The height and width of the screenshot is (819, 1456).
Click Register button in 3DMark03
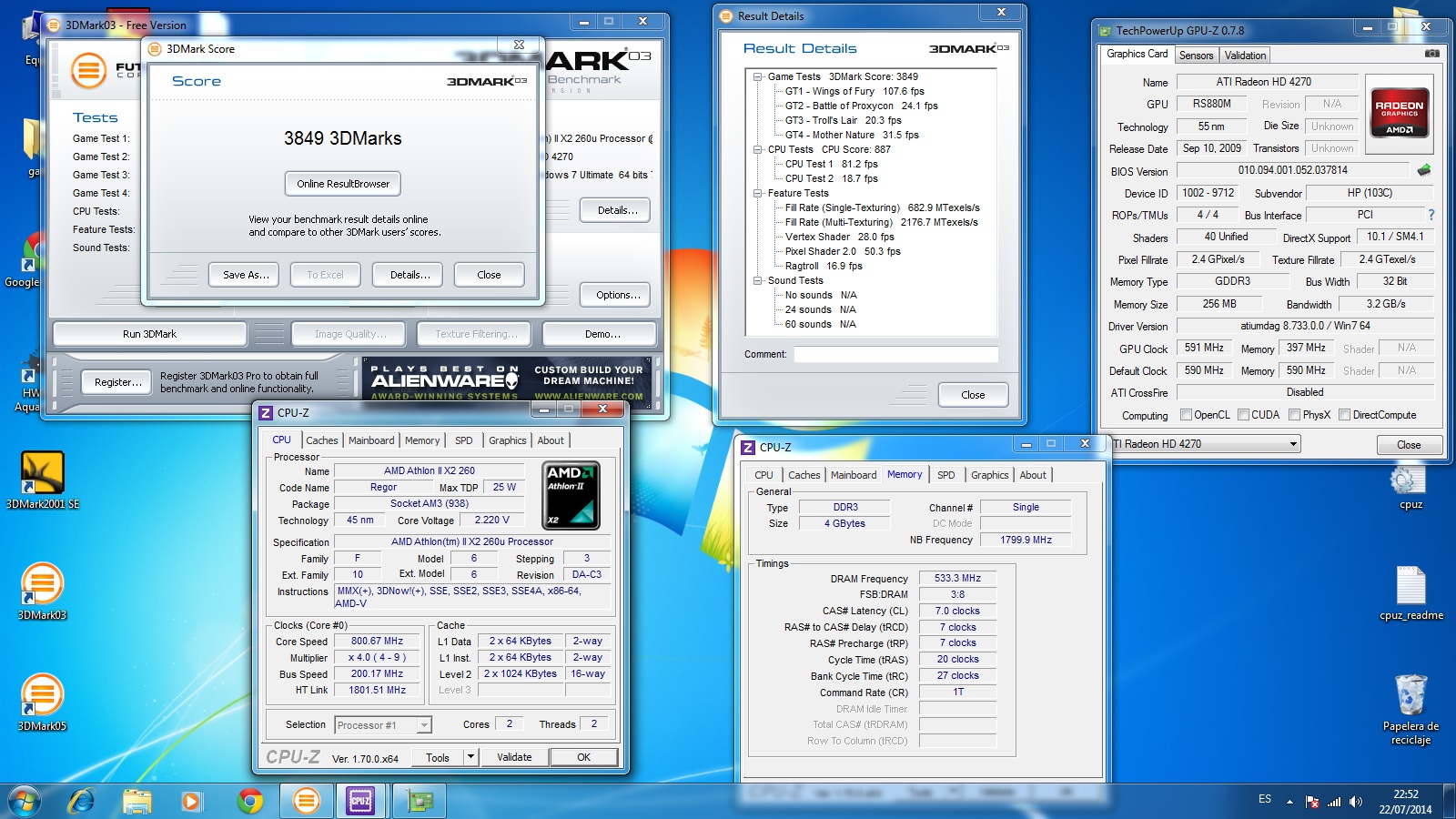118,382
